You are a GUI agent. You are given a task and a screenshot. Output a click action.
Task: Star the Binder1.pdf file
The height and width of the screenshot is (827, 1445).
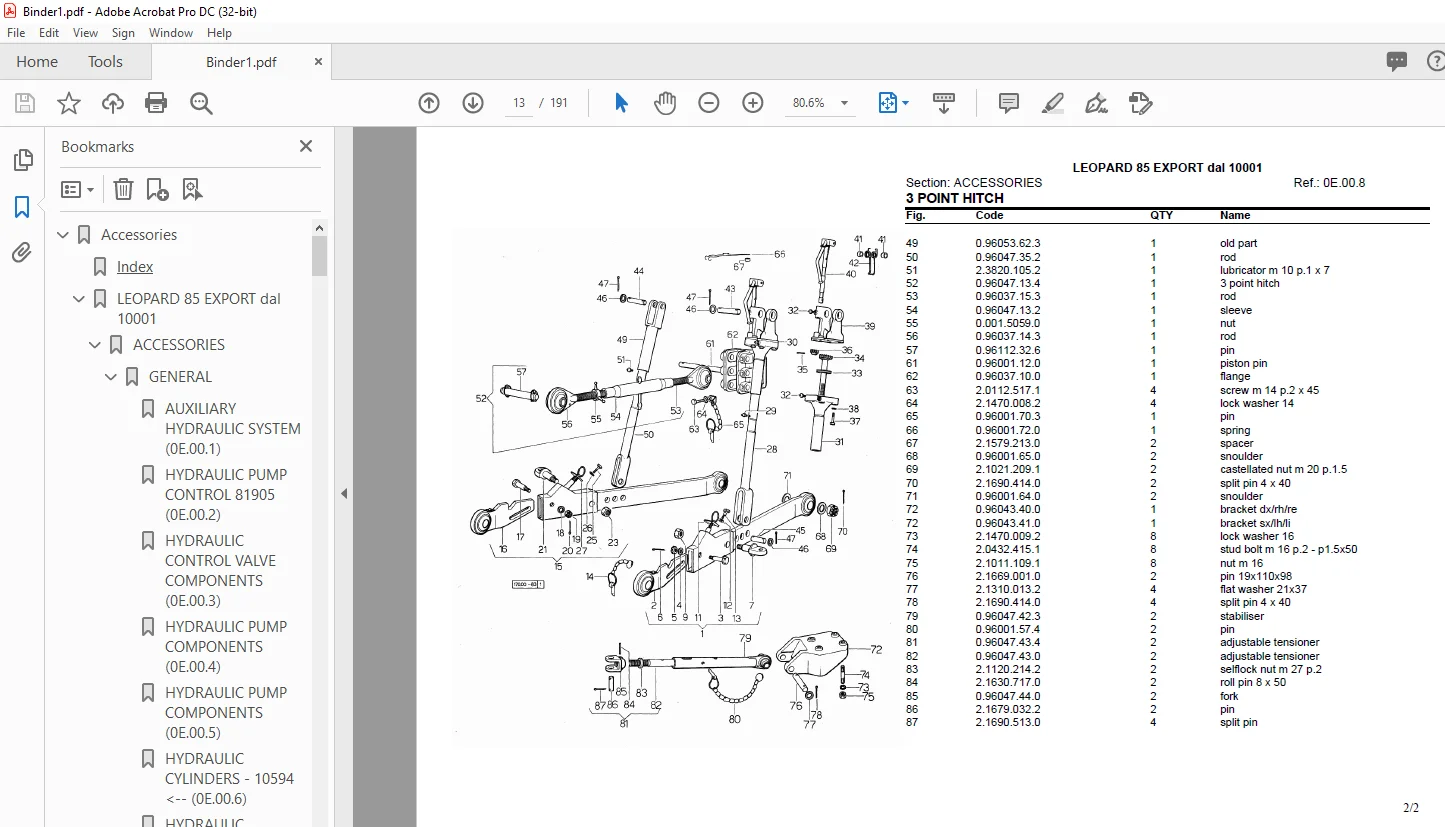[69, 103]
